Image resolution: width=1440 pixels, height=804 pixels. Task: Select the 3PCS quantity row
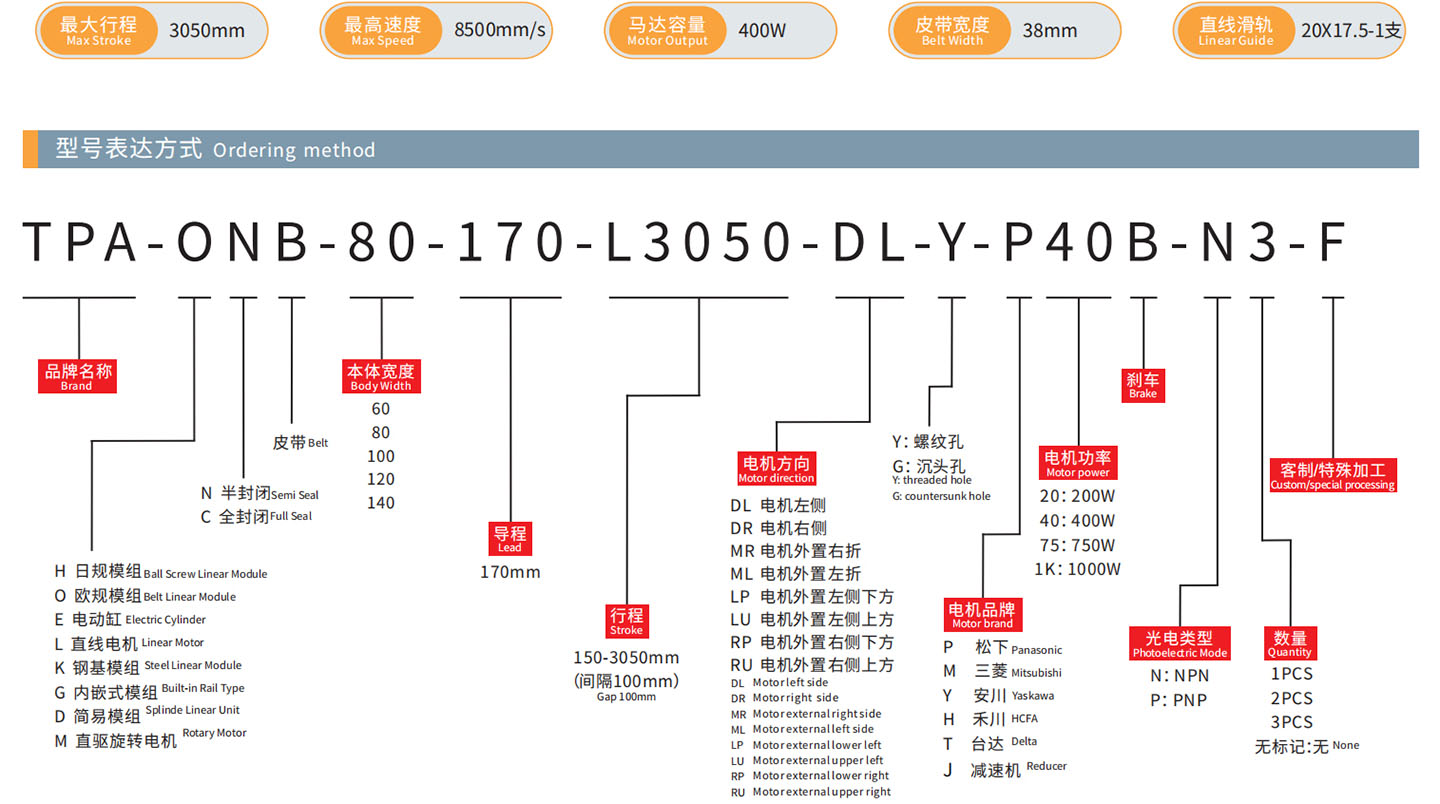coord(1292,722)
